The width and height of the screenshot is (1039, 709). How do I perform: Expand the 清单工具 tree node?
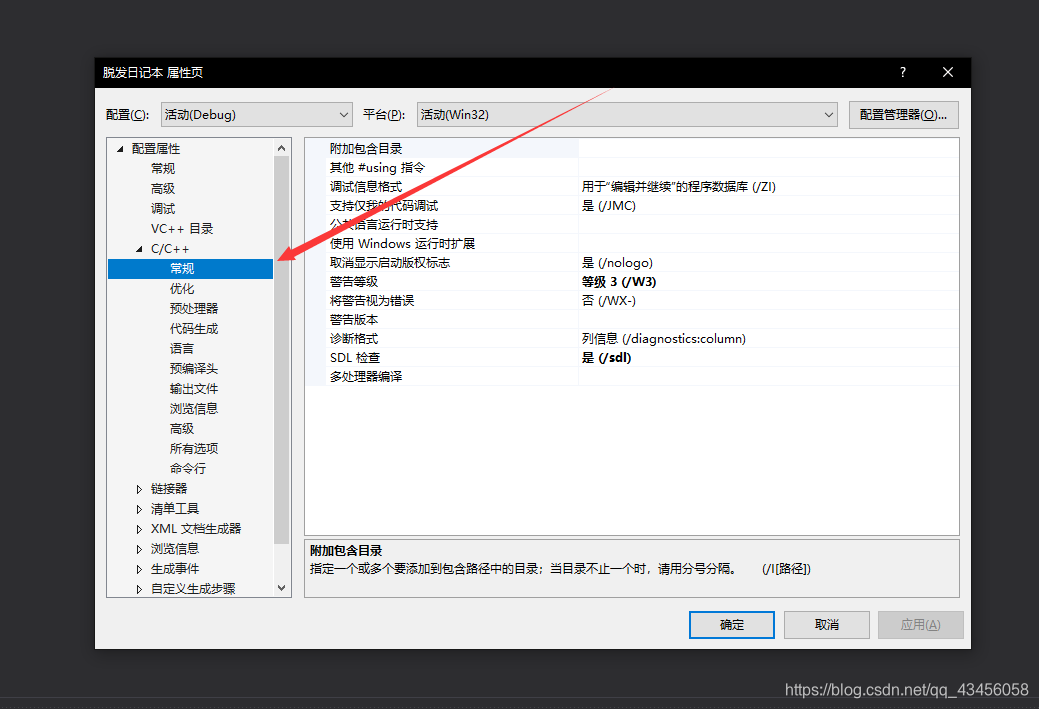pyautogui.click(x=138, y=508)
